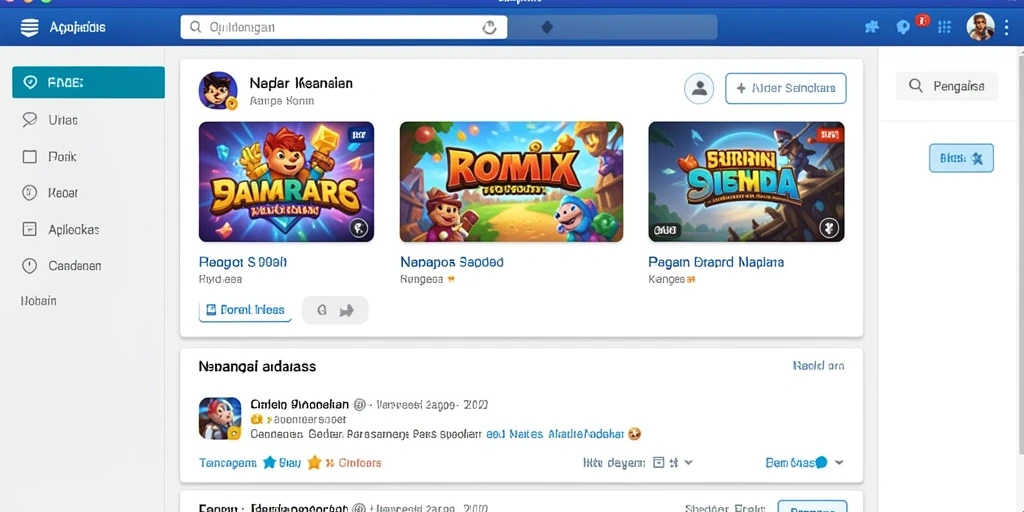Focus the top search input field
The width and height of the screenshot is (1024, 512).
[344, 27]
